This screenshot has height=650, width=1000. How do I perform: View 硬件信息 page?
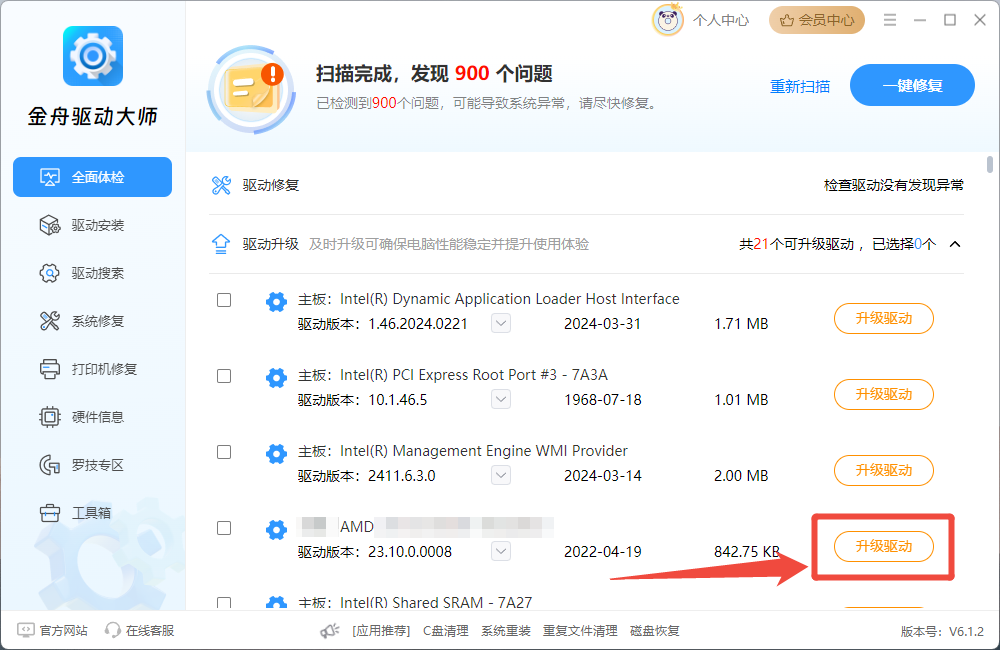[92, 417]
